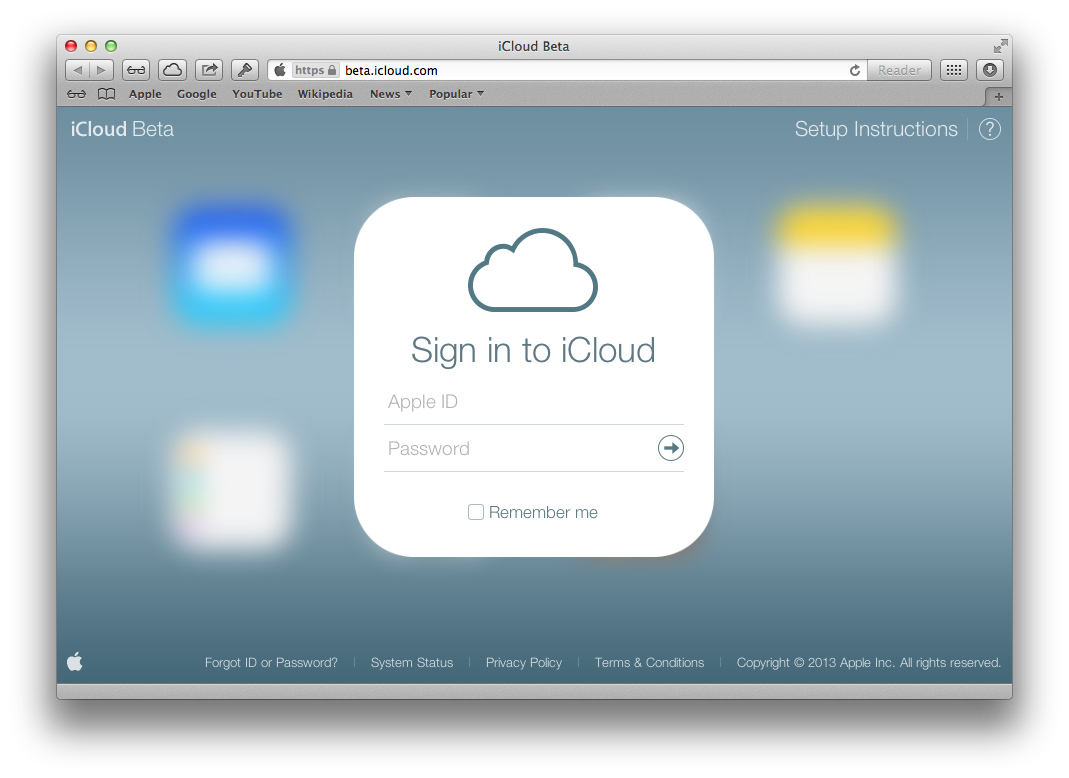
Task: Expand the News bookmarks dropdown
Action: tap(385, 94)
